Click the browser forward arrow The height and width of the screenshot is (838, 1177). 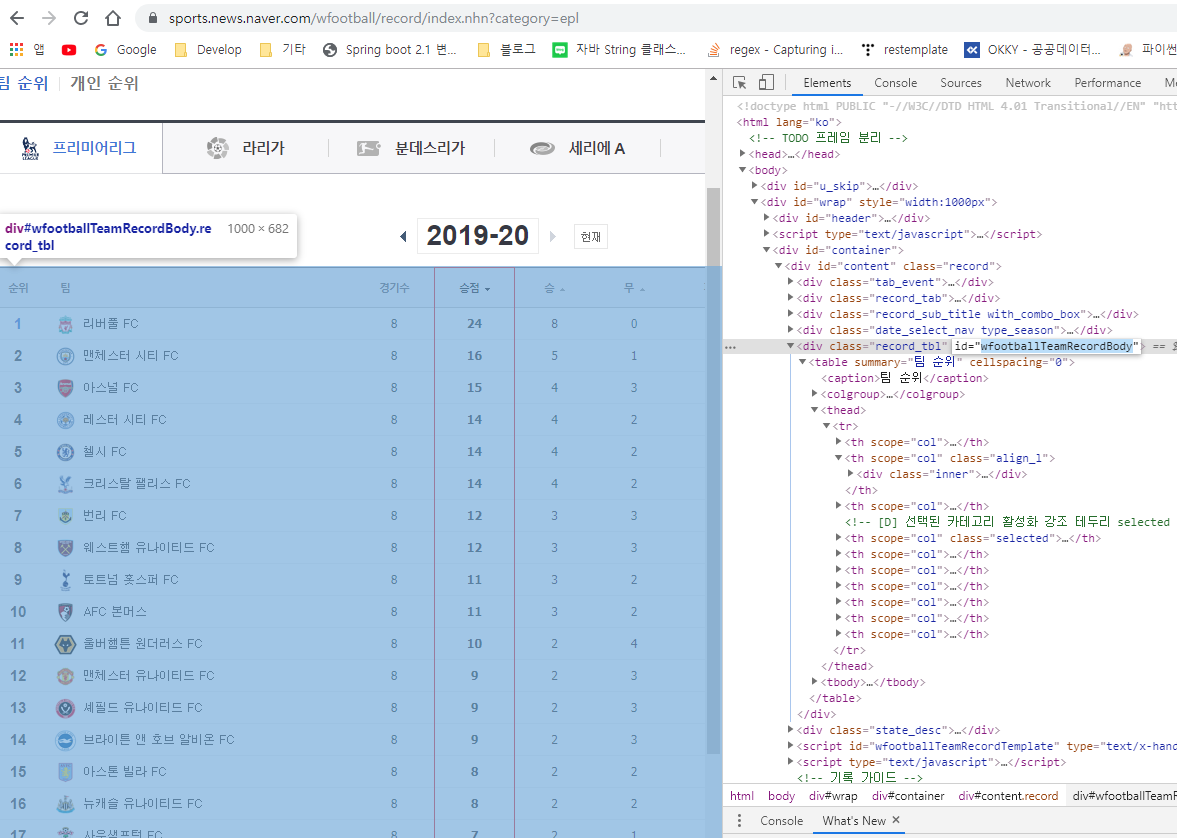(49, 18)
